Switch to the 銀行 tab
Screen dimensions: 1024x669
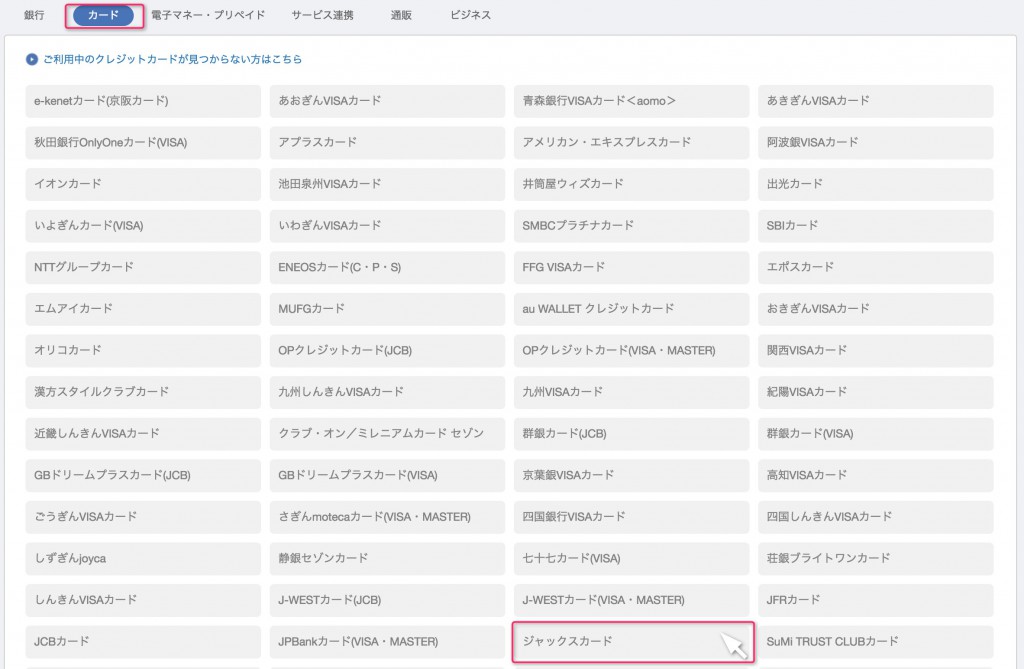tap(34, 15)
